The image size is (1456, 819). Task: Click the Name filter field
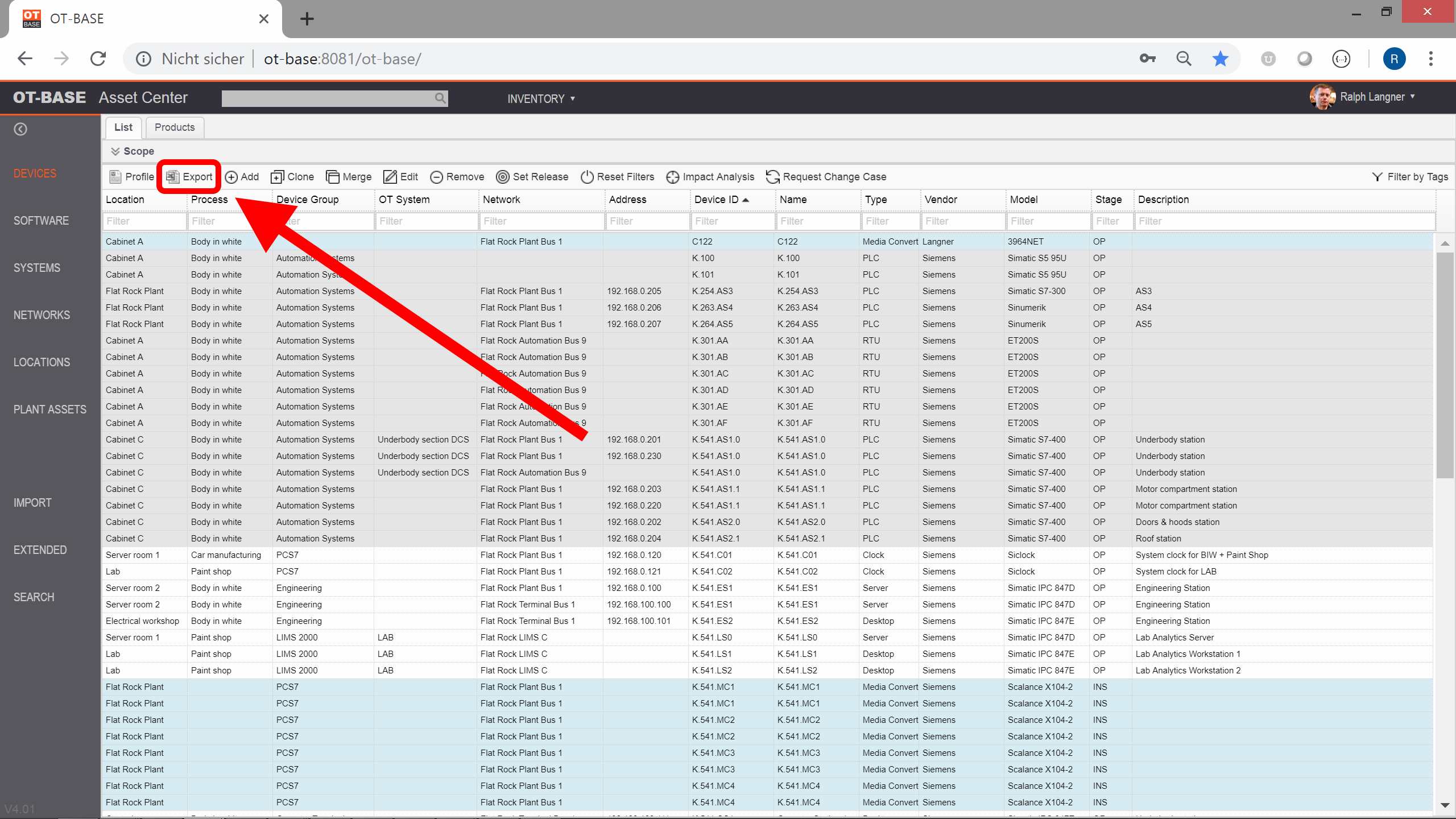coord(818,221)
